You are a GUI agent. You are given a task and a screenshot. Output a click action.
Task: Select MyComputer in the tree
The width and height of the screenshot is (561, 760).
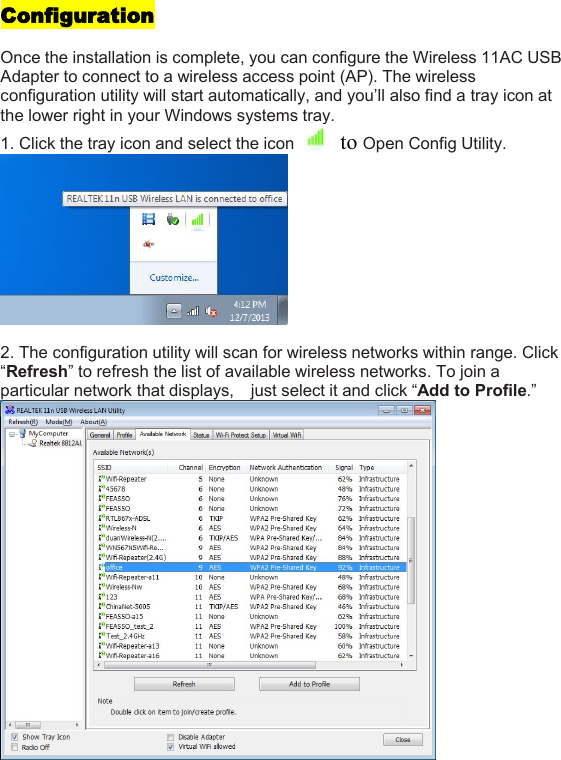coord(48,433)
